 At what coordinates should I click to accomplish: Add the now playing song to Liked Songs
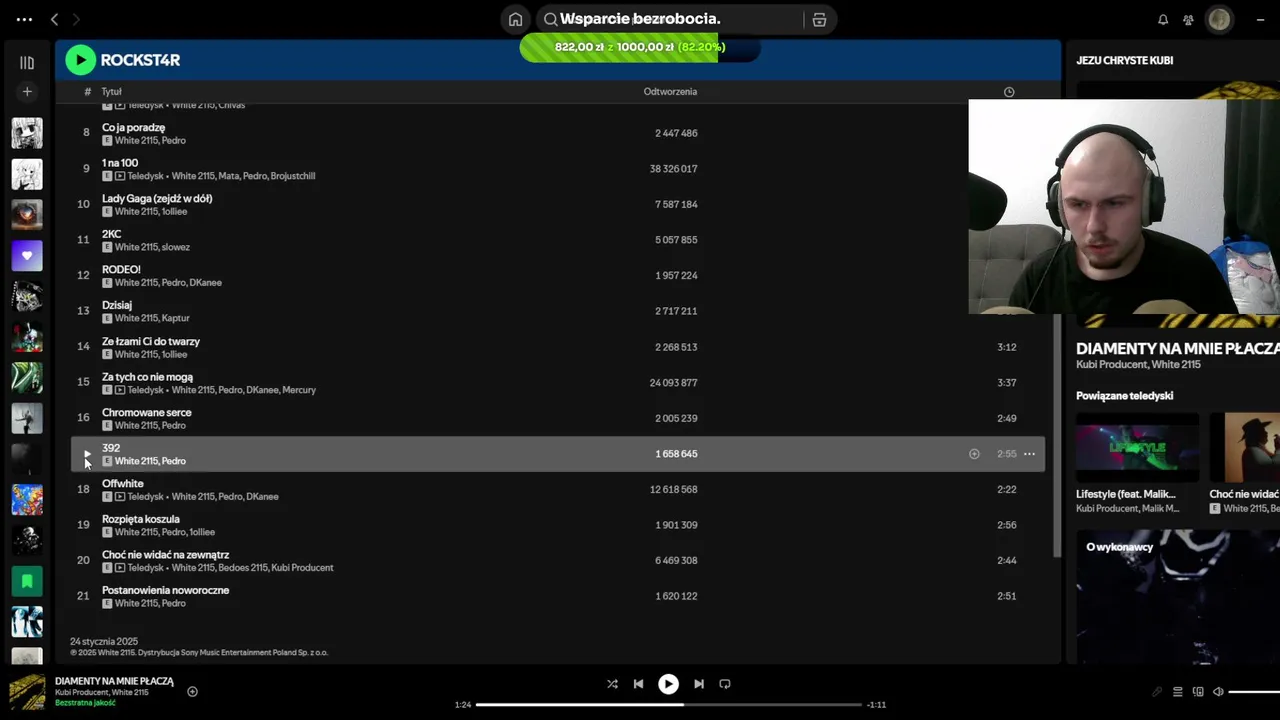193,692
